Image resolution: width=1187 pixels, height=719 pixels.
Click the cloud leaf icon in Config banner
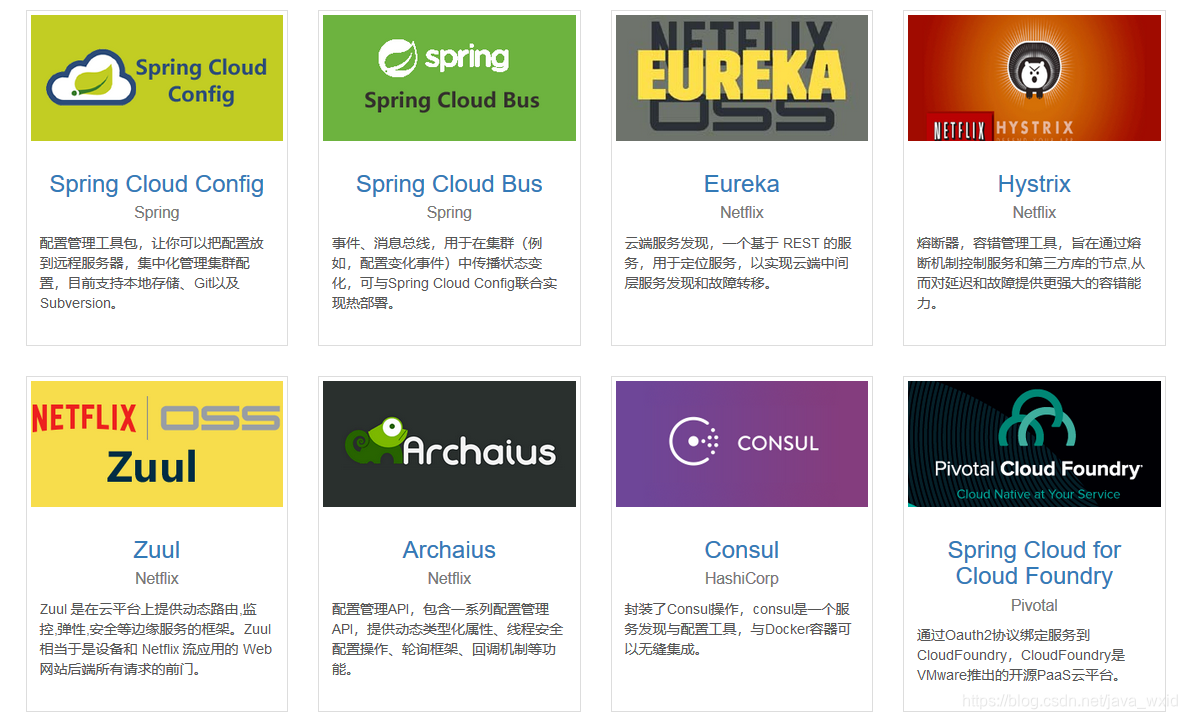[91, 79]
